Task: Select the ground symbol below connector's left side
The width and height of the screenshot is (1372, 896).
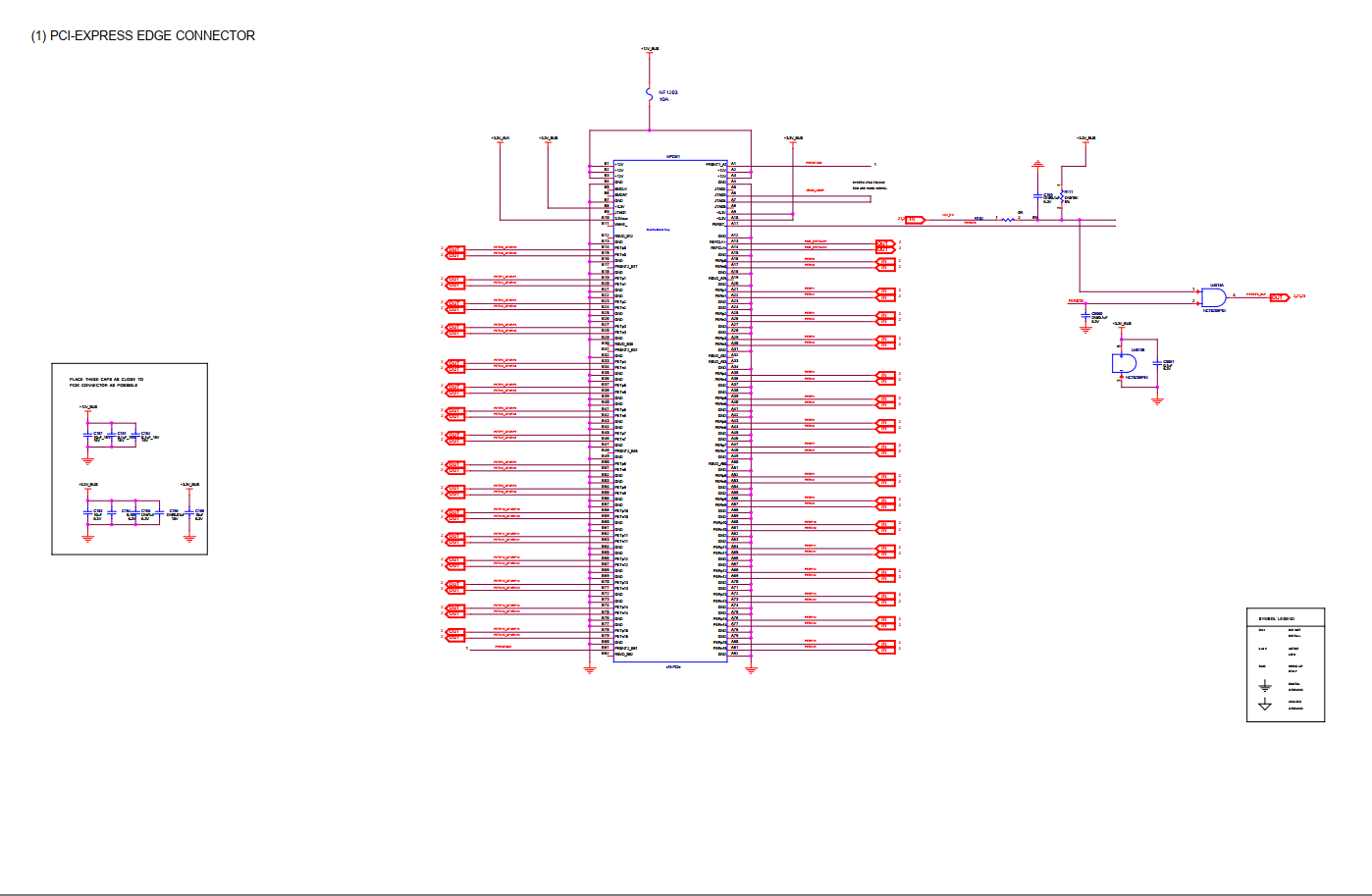Action: (590, 669)
